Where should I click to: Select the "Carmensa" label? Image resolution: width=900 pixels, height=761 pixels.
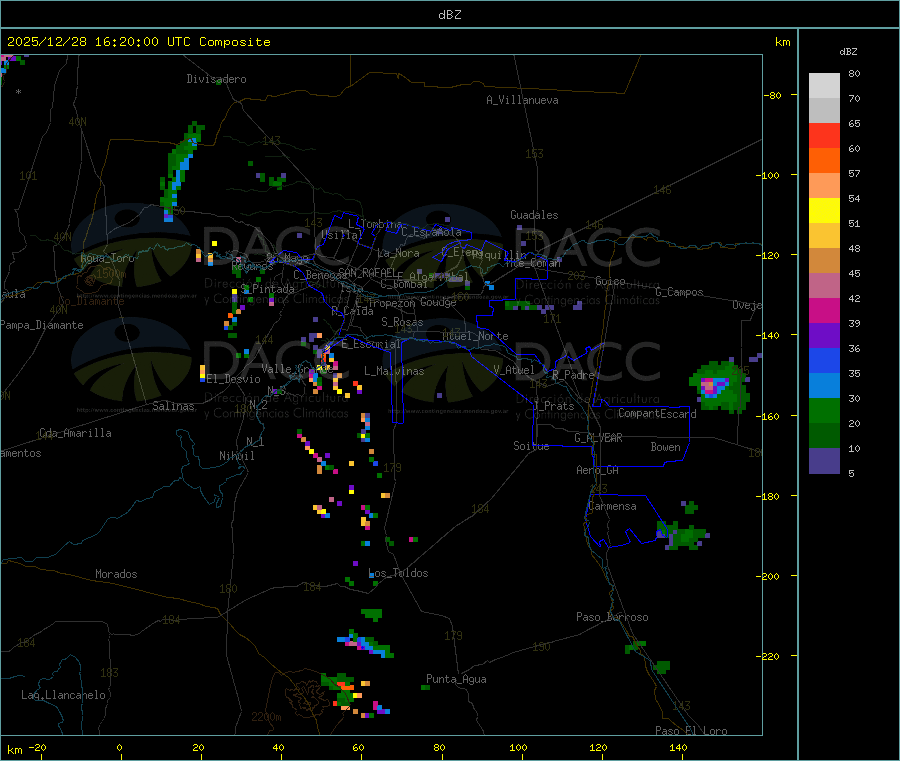(612, 506)
